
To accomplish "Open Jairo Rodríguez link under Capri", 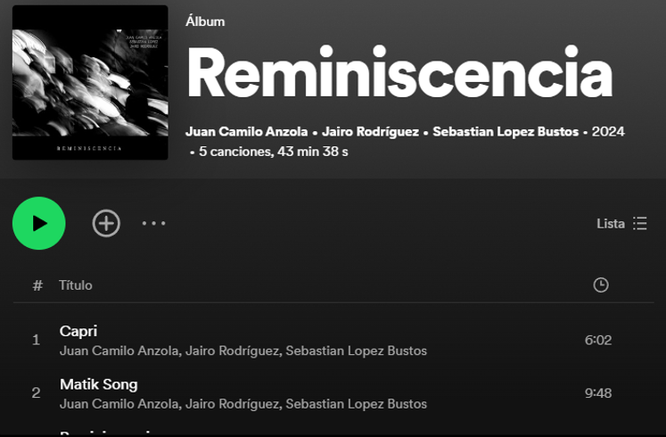I will click(232, 351).
